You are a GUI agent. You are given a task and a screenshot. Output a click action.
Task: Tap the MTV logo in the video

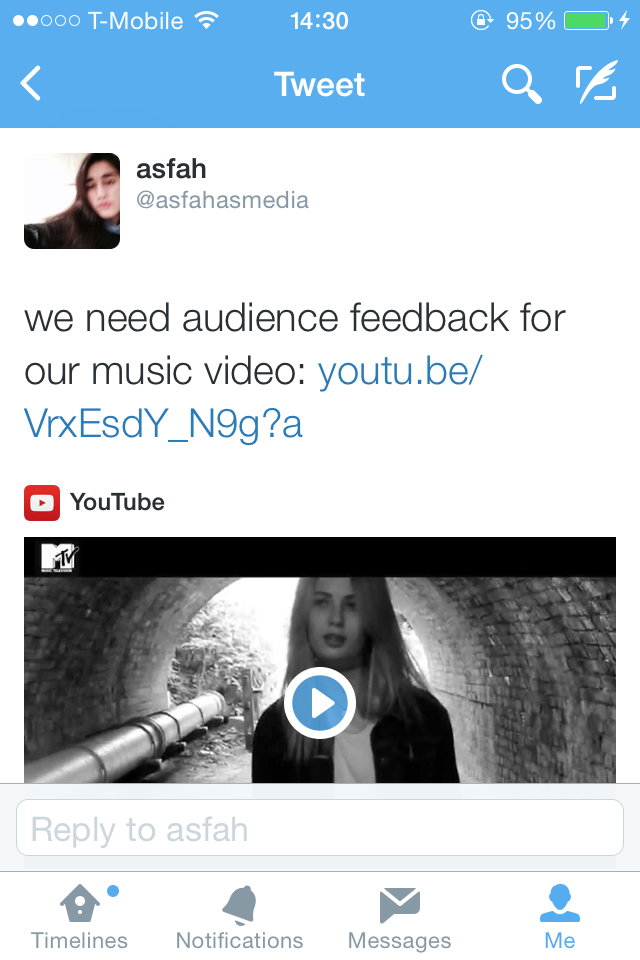tap(59, 557)
